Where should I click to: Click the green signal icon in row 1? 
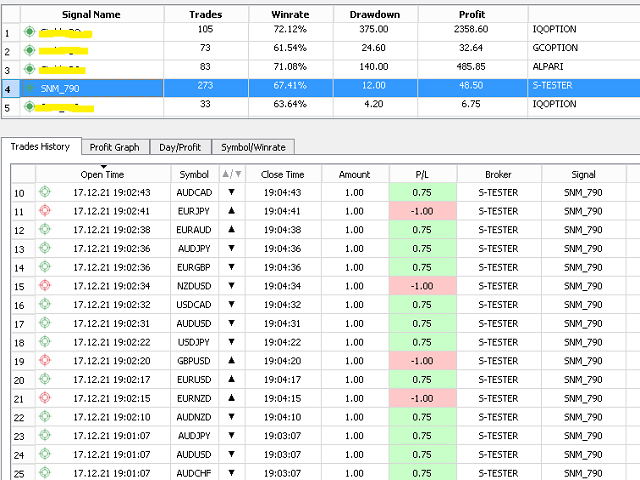(x=29, y=30)
